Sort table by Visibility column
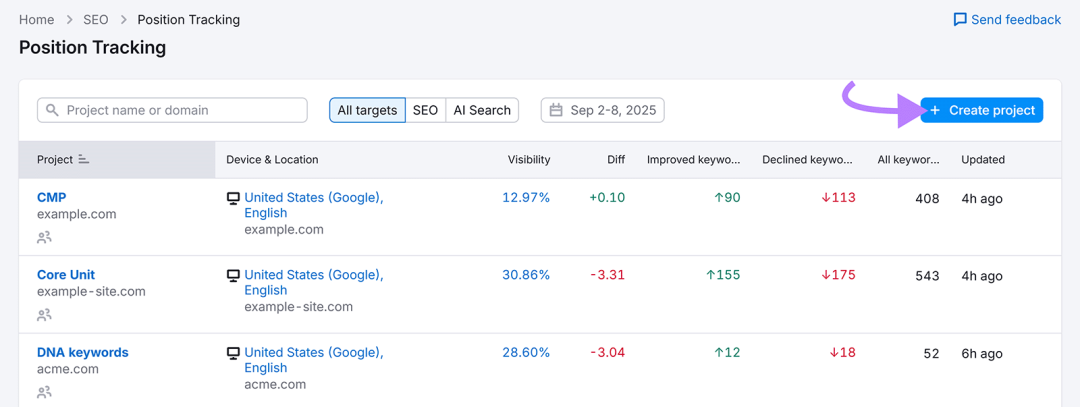This screenshot has height=407, width=1080. [x=528, y=160]
